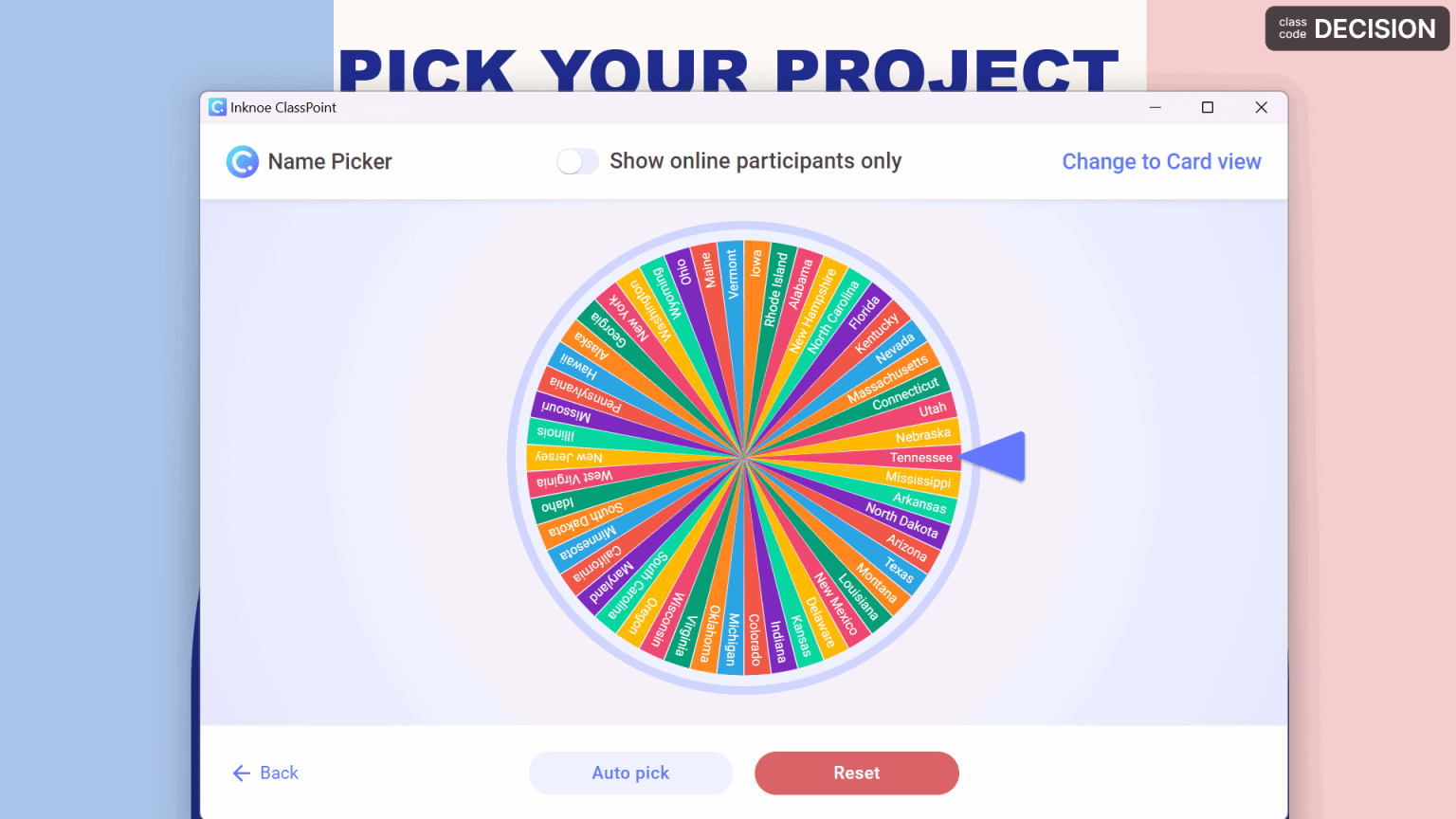Viewport: 1456px width, 819px height.
Task: Select the Michigan wedge at the wheel bottom
Action: (733, 637)
